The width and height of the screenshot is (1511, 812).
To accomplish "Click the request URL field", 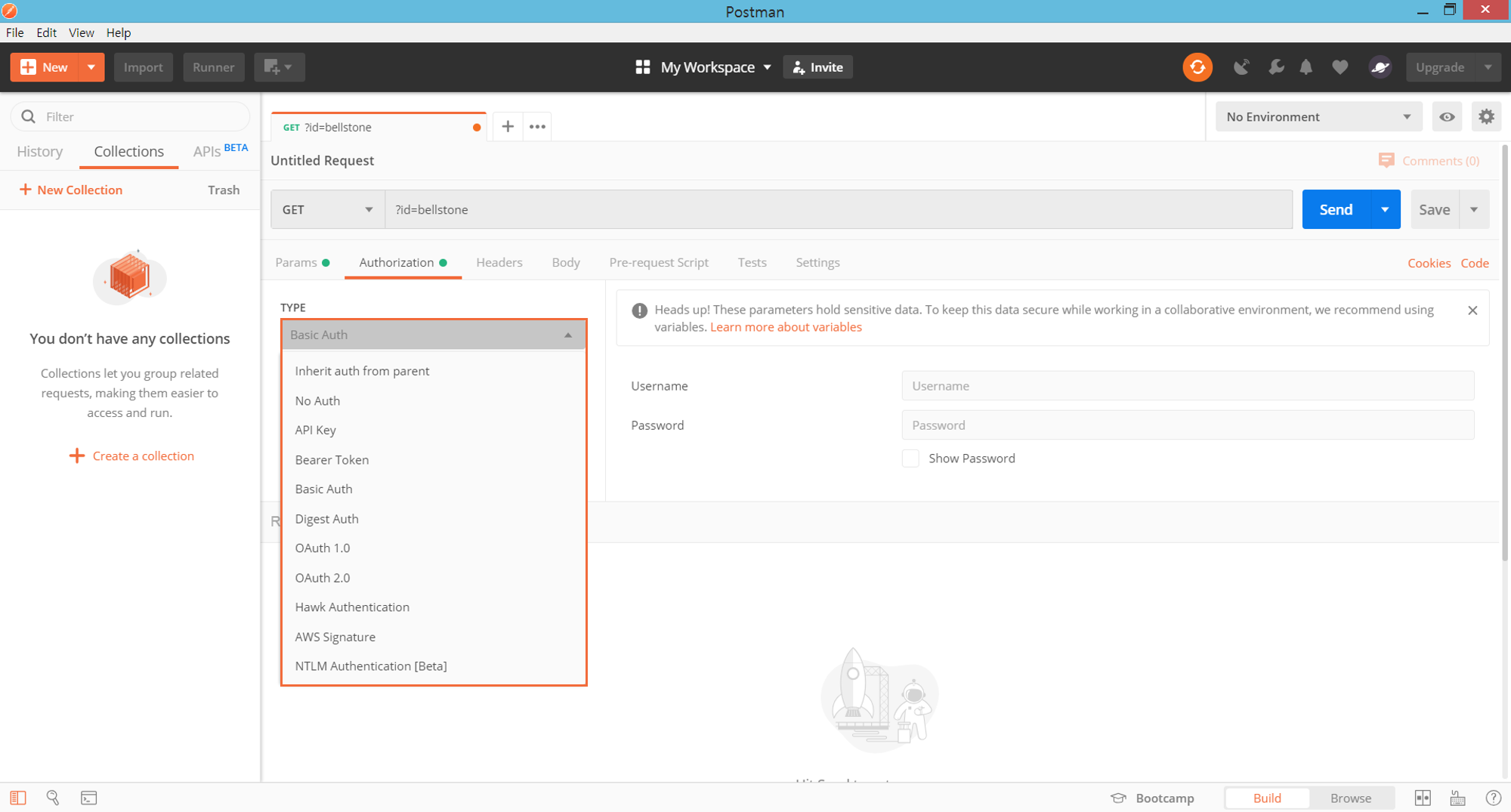I will [x=839, y=209].
